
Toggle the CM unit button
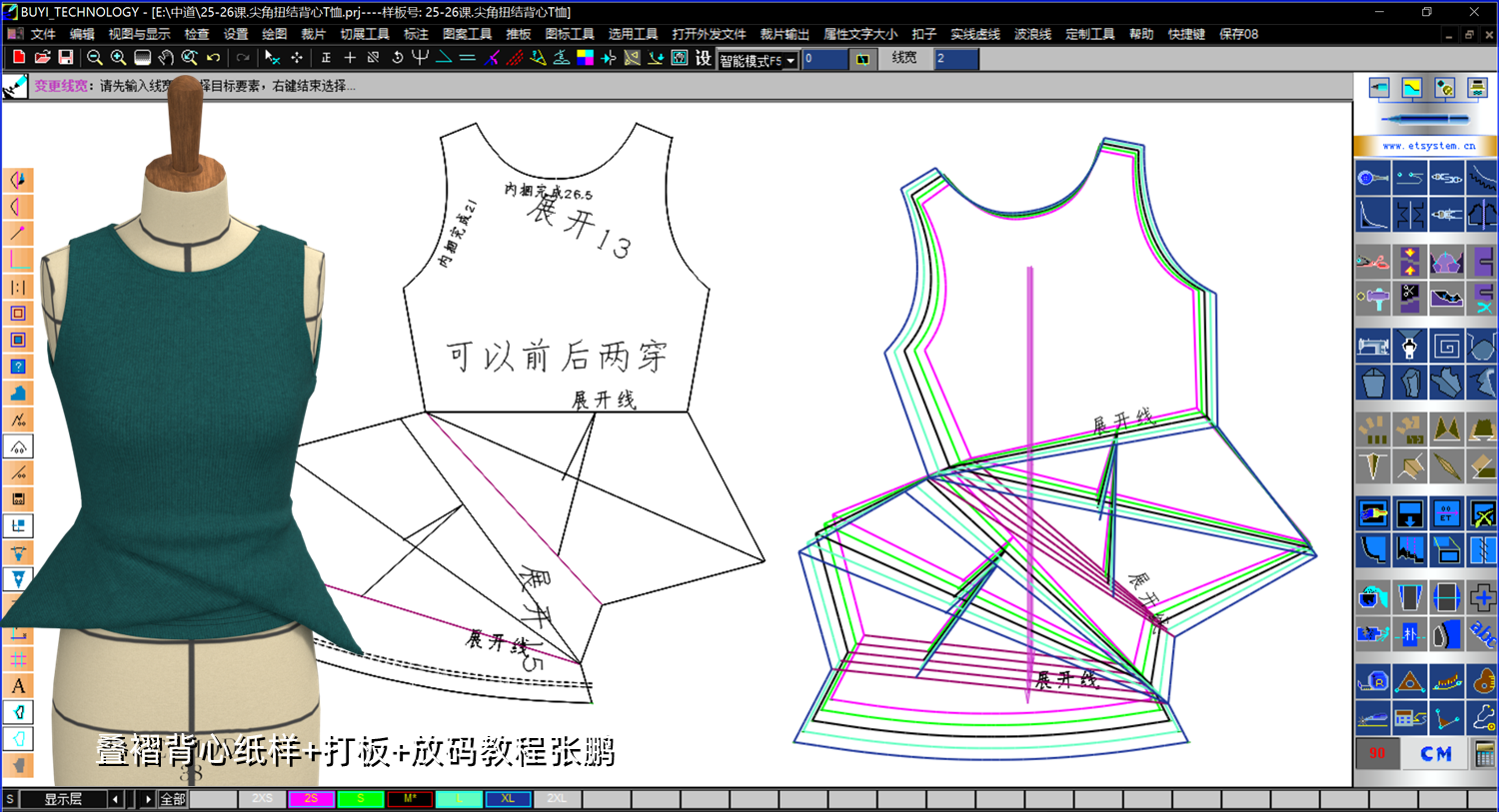1435,754
